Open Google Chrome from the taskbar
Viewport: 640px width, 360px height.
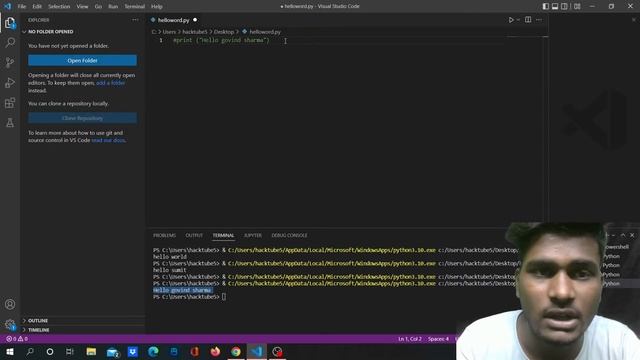[236, 352]
